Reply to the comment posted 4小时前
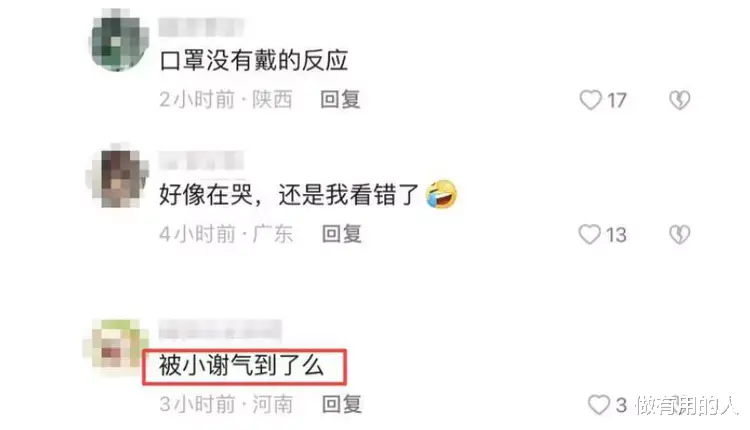Screen dimensions: 750x430 [x=342, y=234]
